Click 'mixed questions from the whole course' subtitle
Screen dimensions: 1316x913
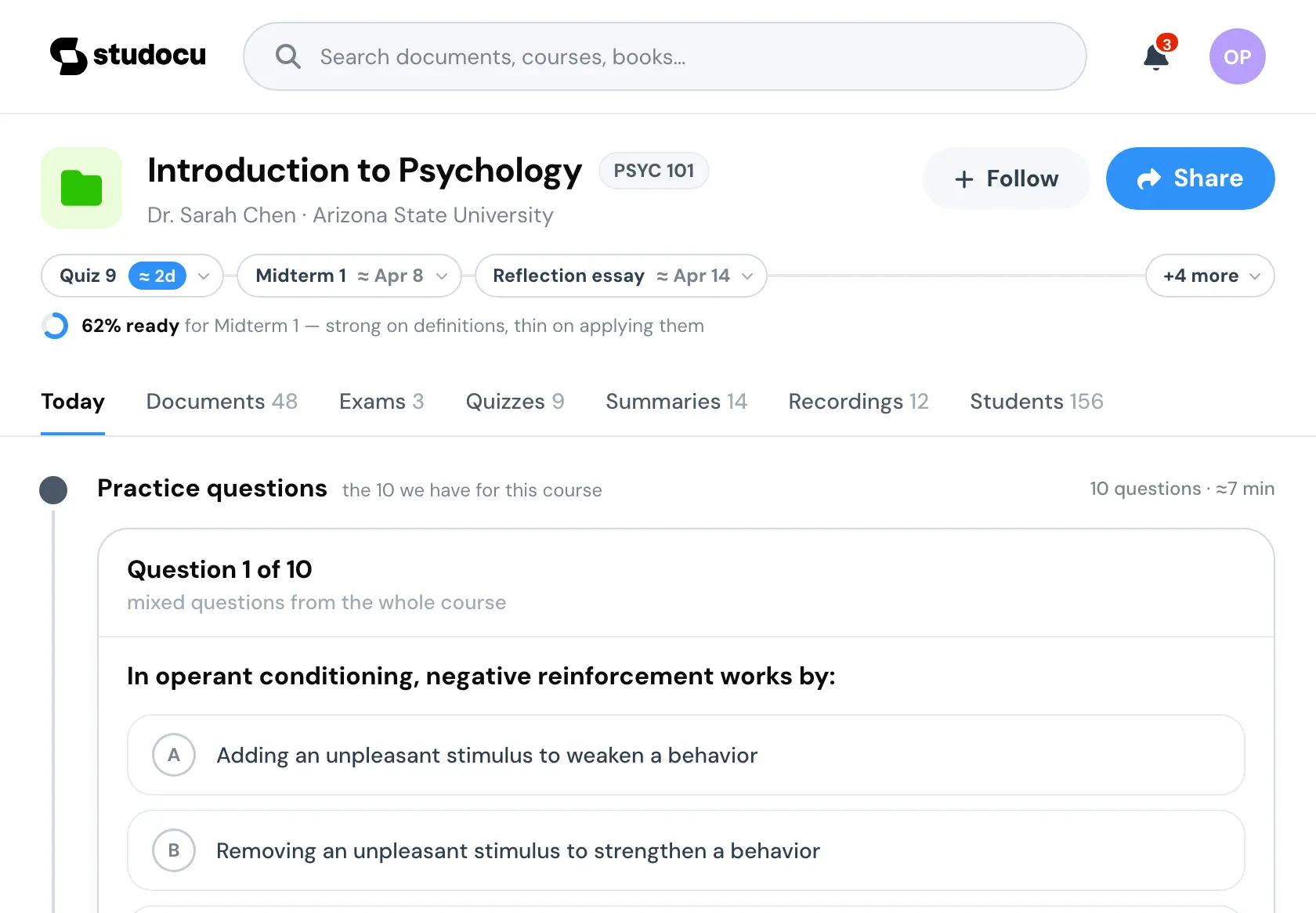316,602
